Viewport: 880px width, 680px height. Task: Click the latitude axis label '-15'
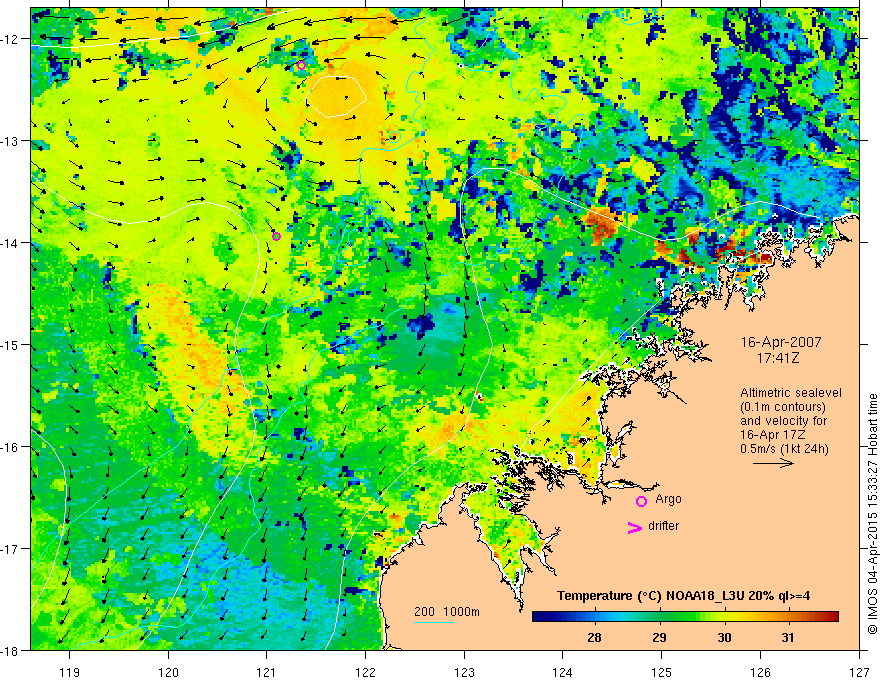click(12, 344)
